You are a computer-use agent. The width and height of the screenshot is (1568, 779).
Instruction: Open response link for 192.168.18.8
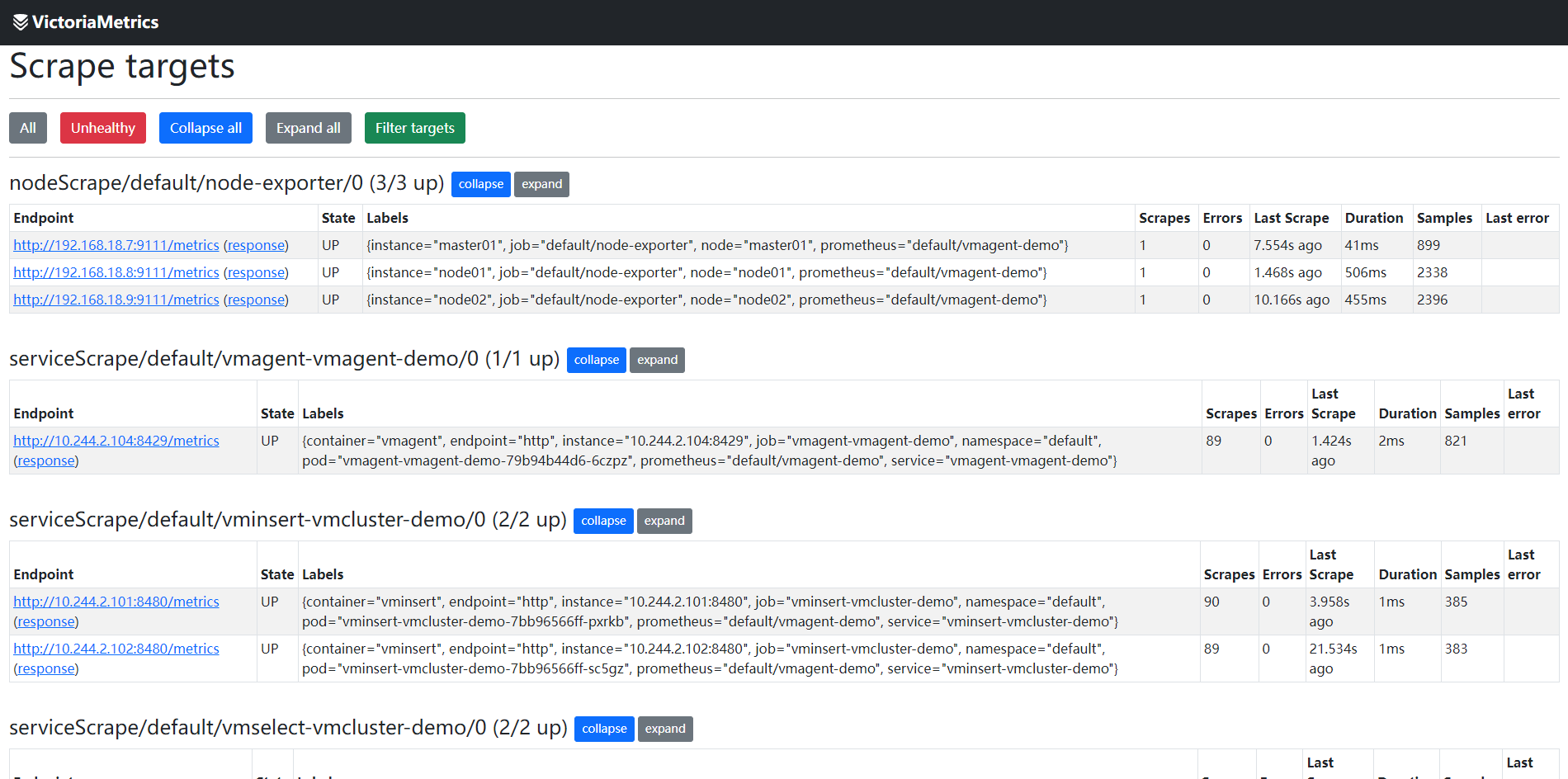pos(256,272)
